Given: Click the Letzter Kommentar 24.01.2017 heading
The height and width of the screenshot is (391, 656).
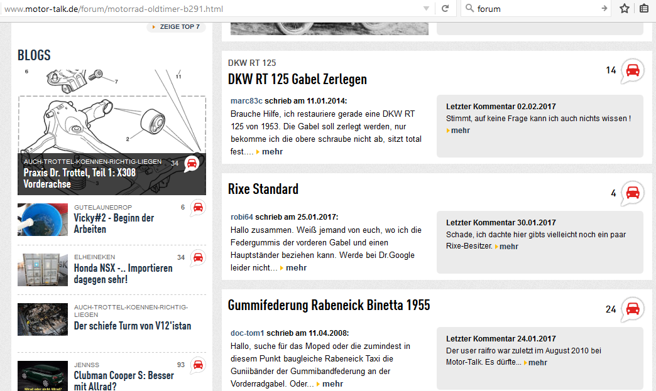Looking at the screenshot, I should (x=501, y=339).
